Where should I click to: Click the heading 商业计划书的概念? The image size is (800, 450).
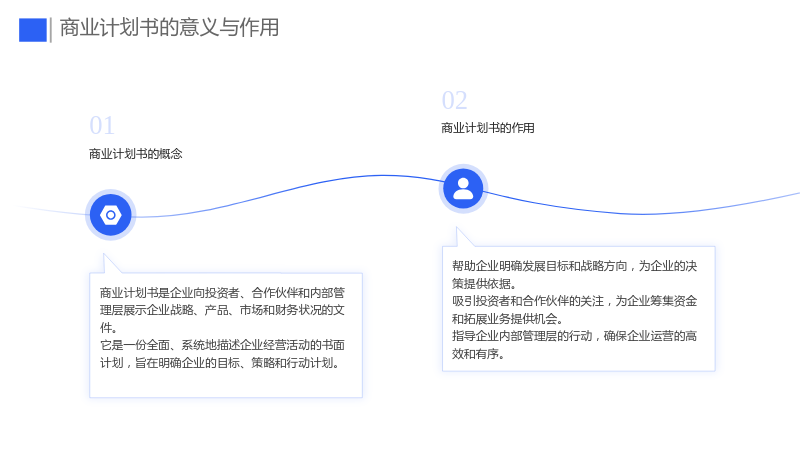pyautogui.click(x=136, y=154)
